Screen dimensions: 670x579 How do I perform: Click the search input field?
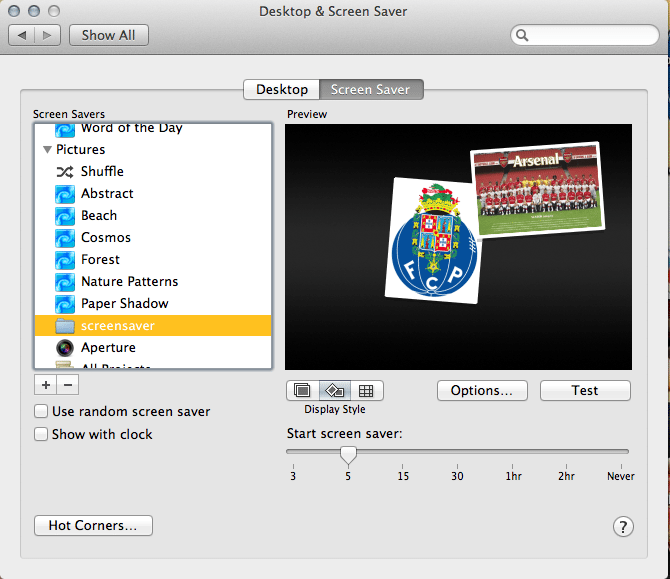[x=585, y=35]
